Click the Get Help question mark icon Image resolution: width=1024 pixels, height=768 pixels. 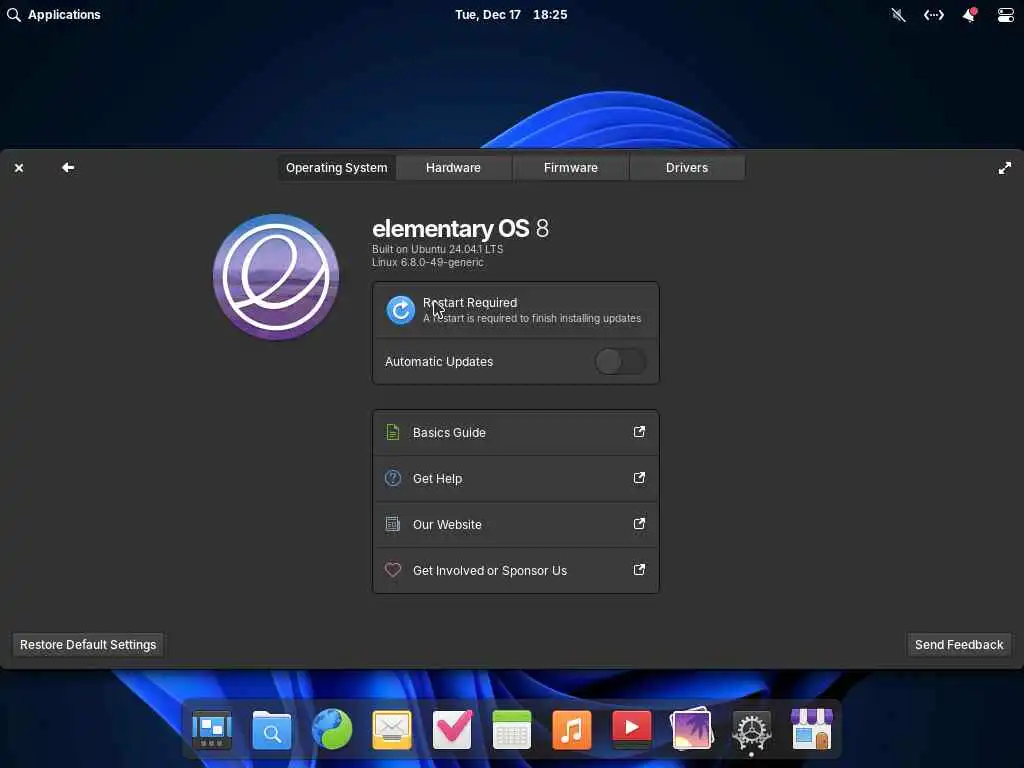coord(392,478)
